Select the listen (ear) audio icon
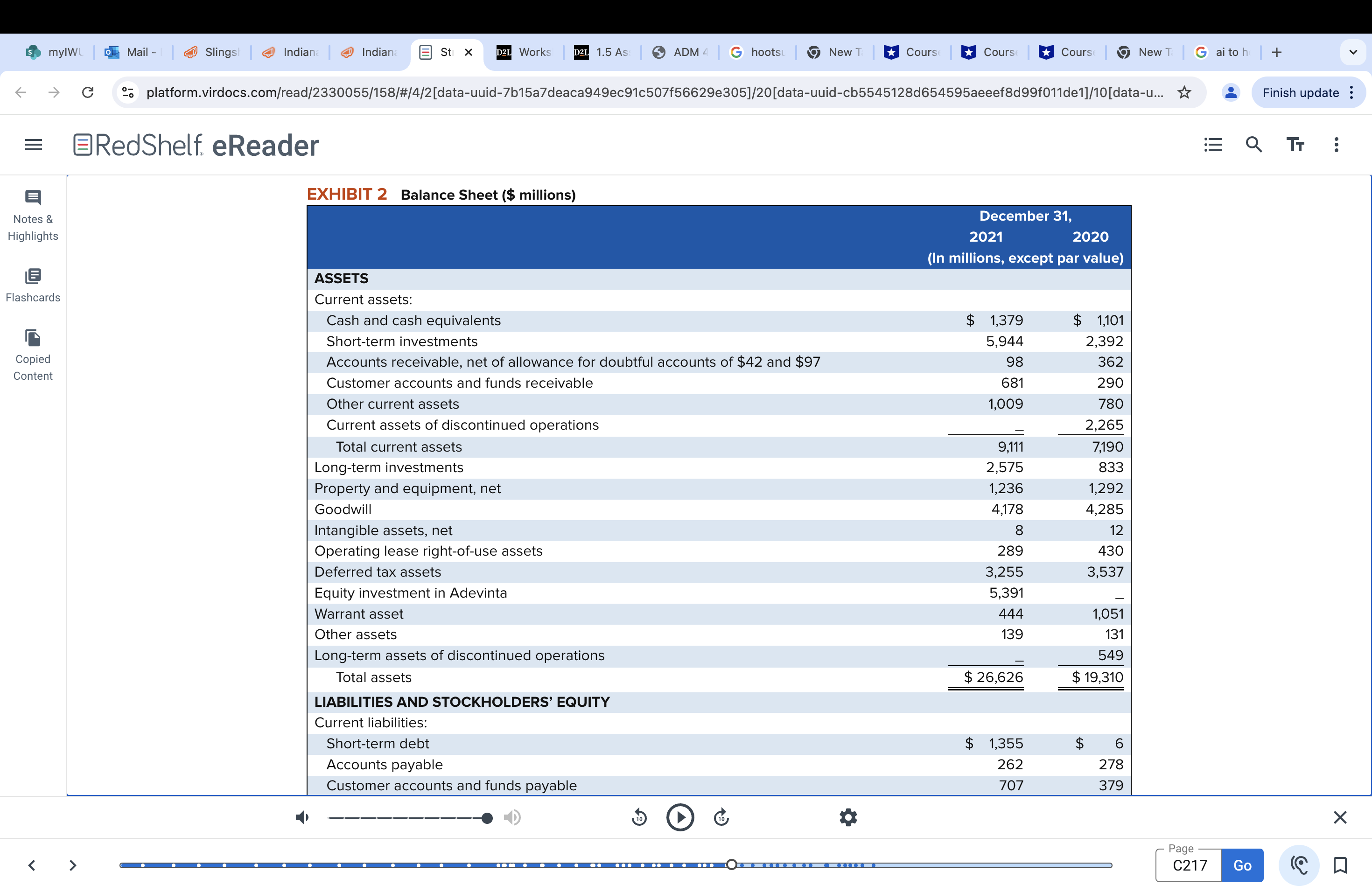 point(1299,865)
